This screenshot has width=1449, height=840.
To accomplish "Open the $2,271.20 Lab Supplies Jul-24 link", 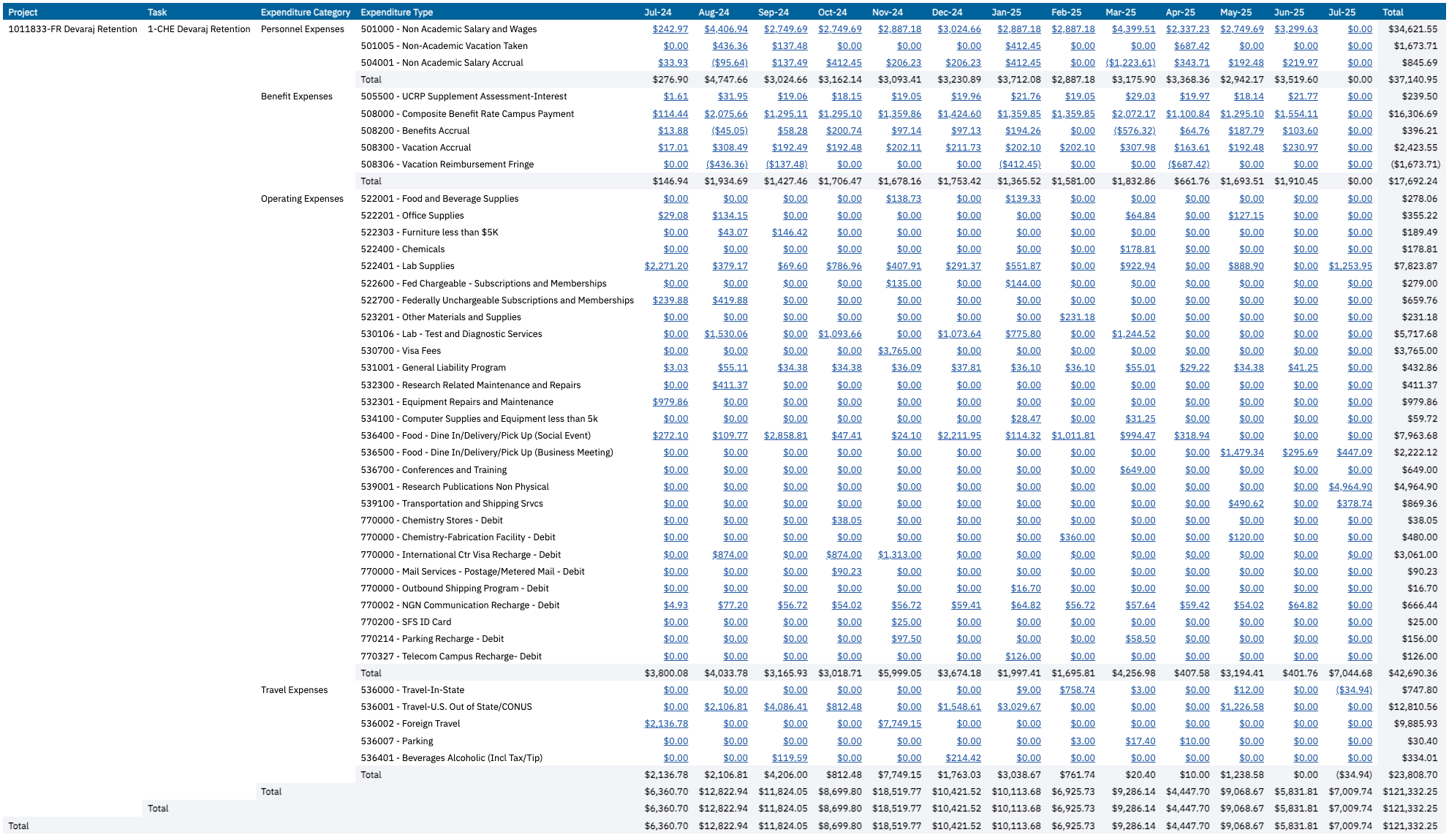I will pyautogui.click(x=666, y=266).
